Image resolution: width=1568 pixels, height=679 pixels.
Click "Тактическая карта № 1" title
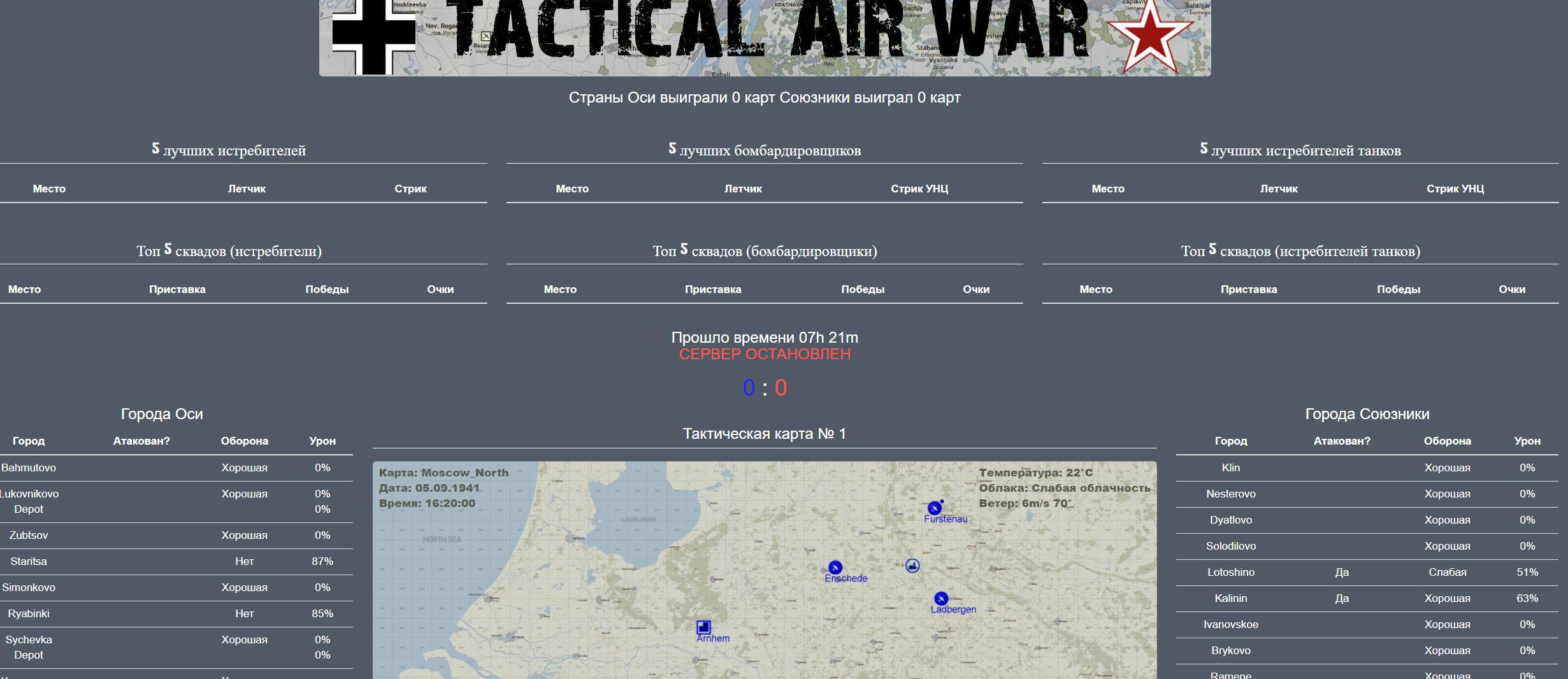tap(765, 434)
